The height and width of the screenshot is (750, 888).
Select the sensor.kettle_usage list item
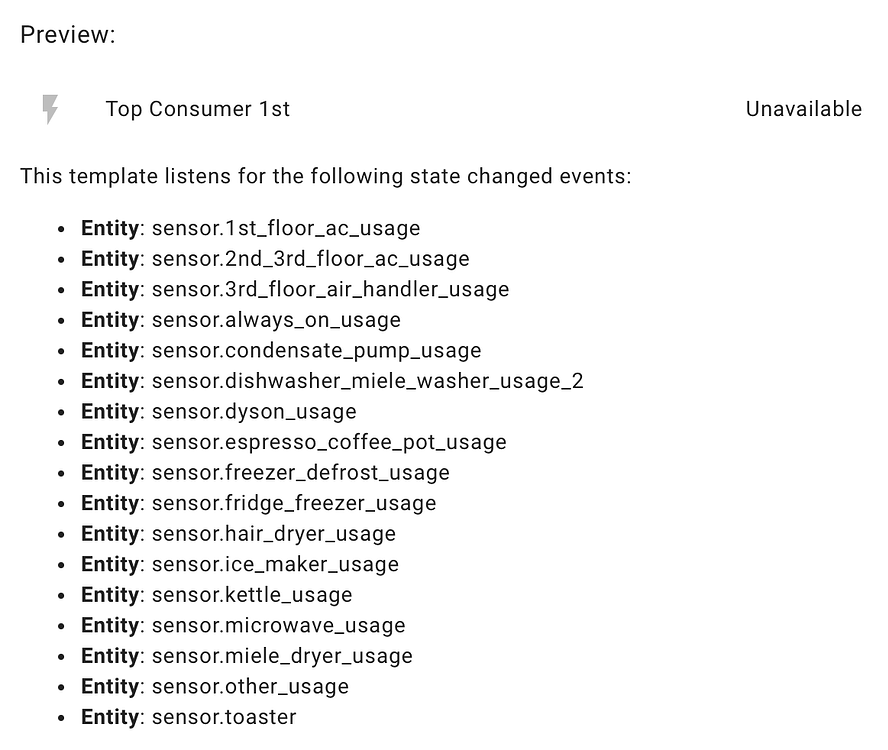[x=216, y=594]
